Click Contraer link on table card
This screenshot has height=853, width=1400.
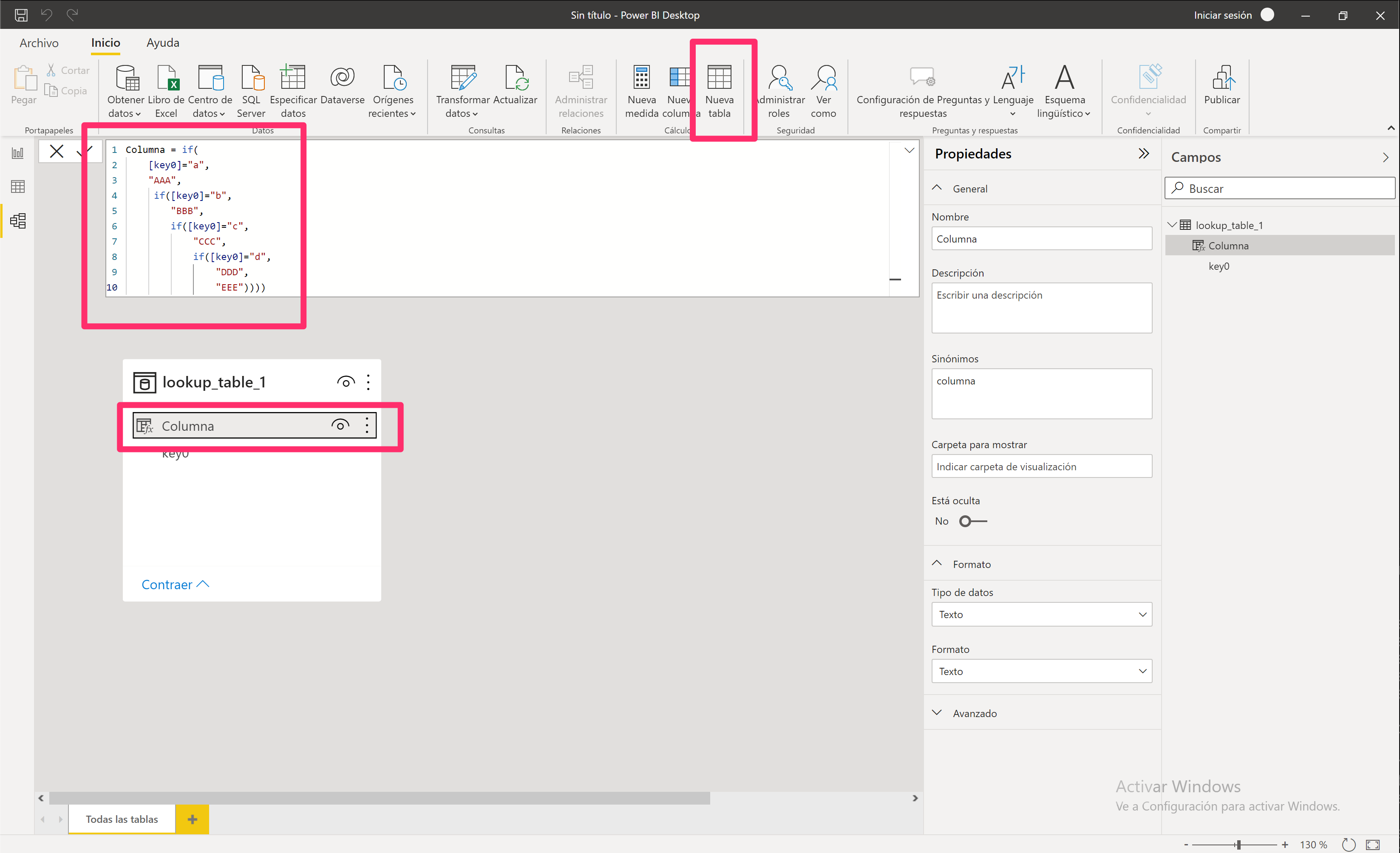coord(175,585)
